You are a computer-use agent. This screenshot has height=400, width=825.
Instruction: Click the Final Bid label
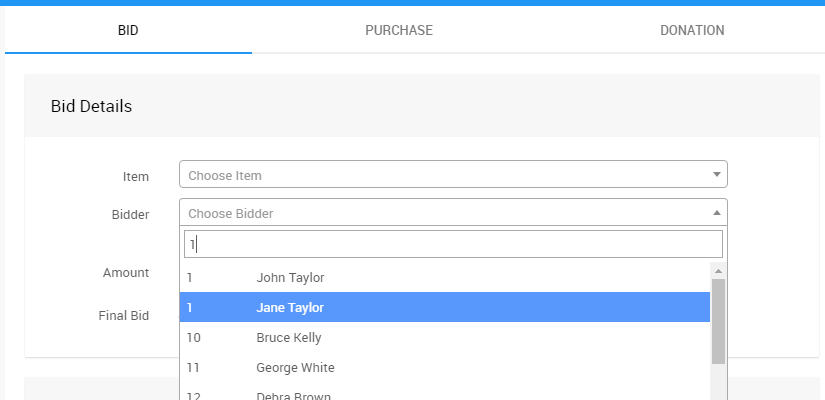coord(123,315)
